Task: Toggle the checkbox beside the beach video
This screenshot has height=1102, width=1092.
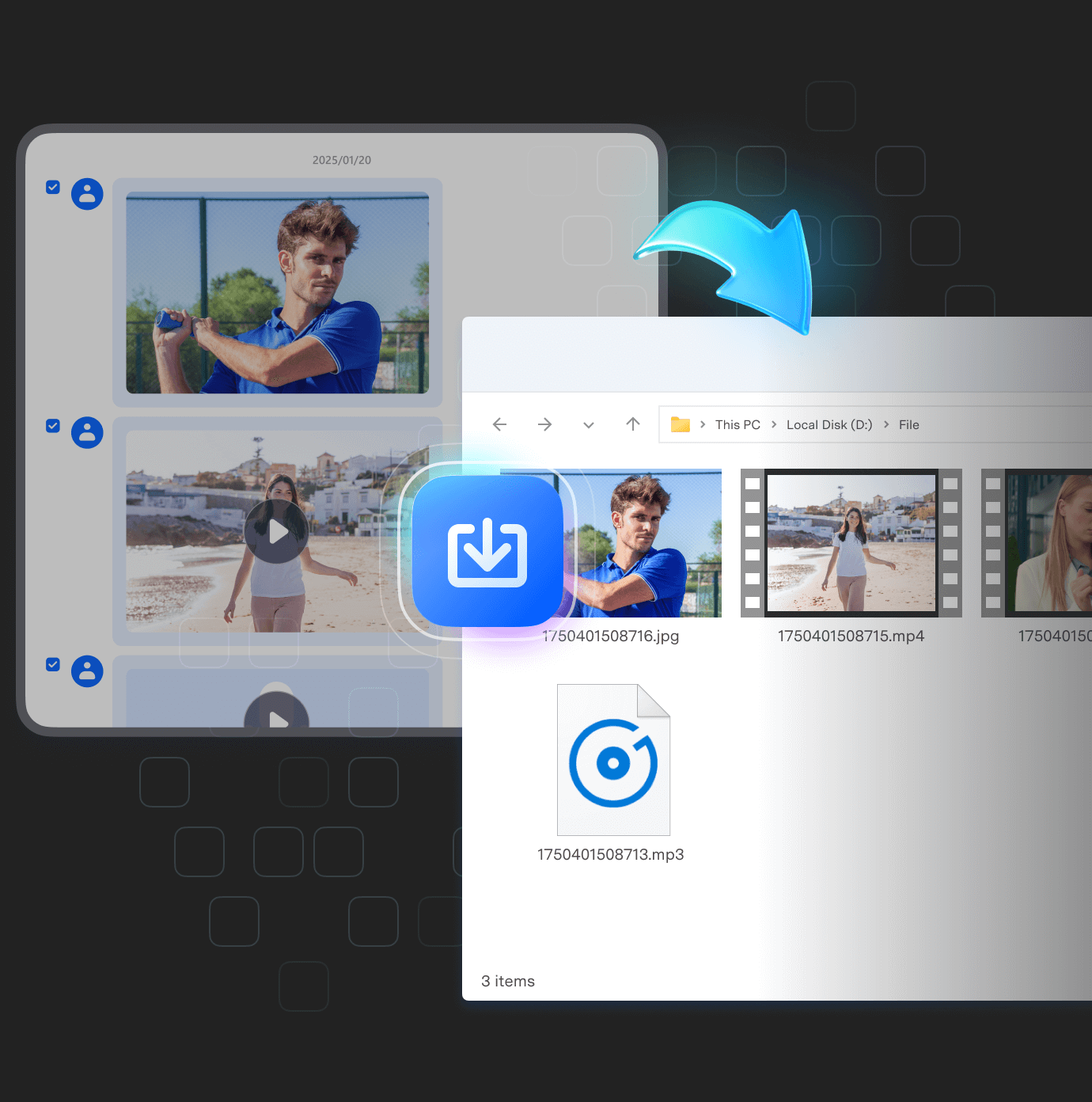Action: click(53, 426)
